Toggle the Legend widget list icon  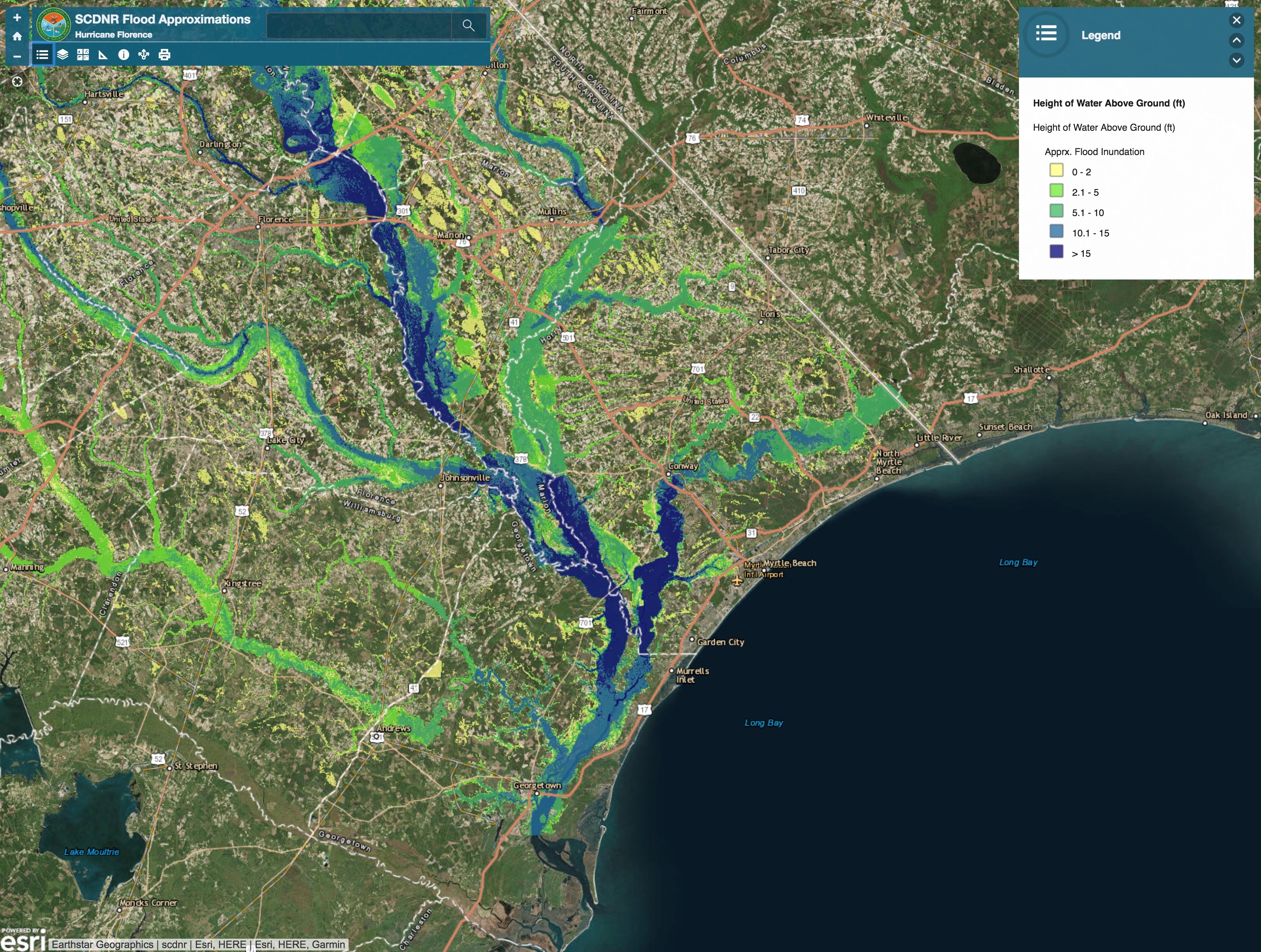(42, 55)
